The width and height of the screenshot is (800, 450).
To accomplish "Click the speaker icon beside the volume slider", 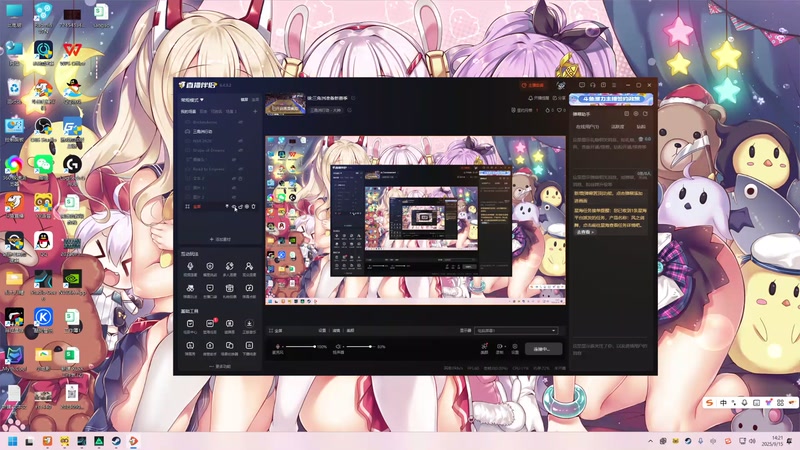I will 338,346.
